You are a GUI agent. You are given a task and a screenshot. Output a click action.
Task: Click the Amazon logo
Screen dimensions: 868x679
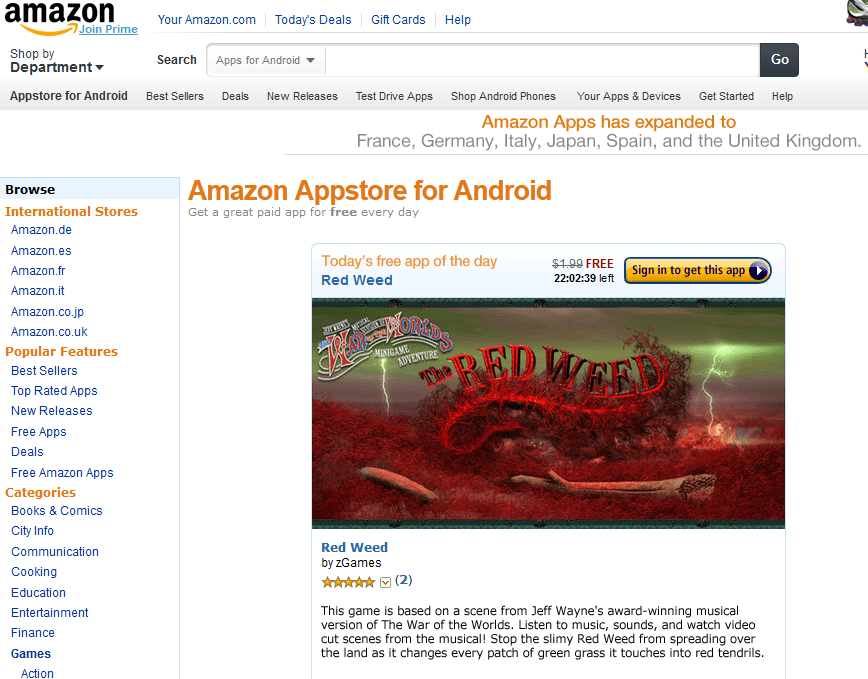[x=59, y=16]
